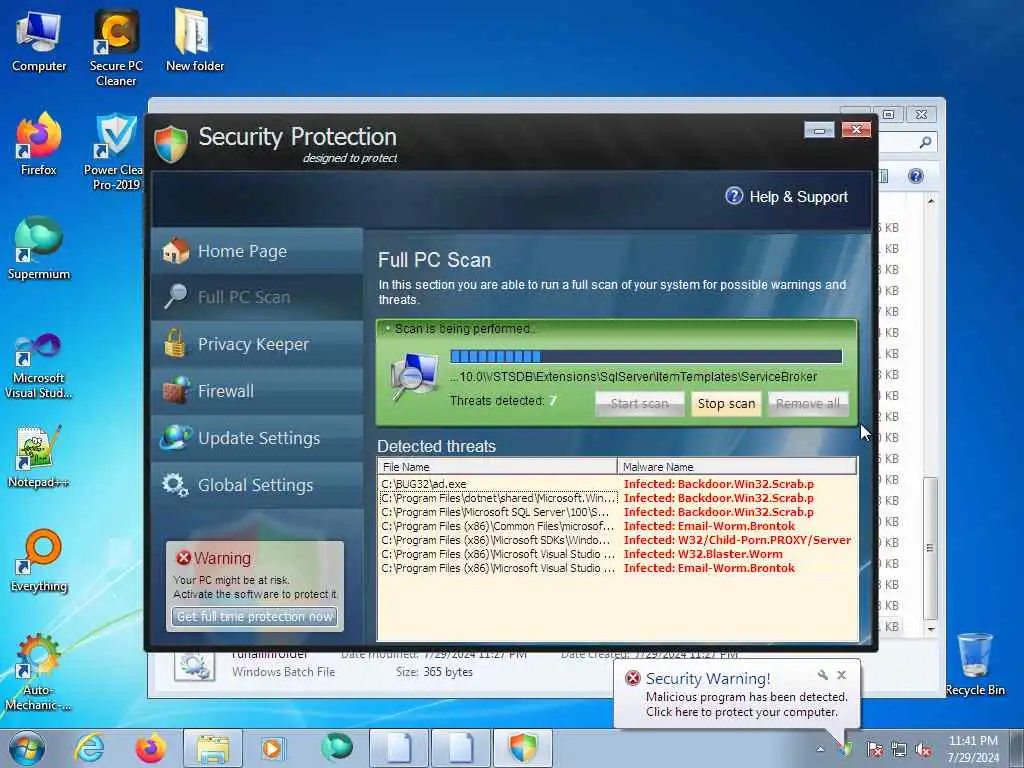Select the Common Files\microsof threat row

point(616,526)
